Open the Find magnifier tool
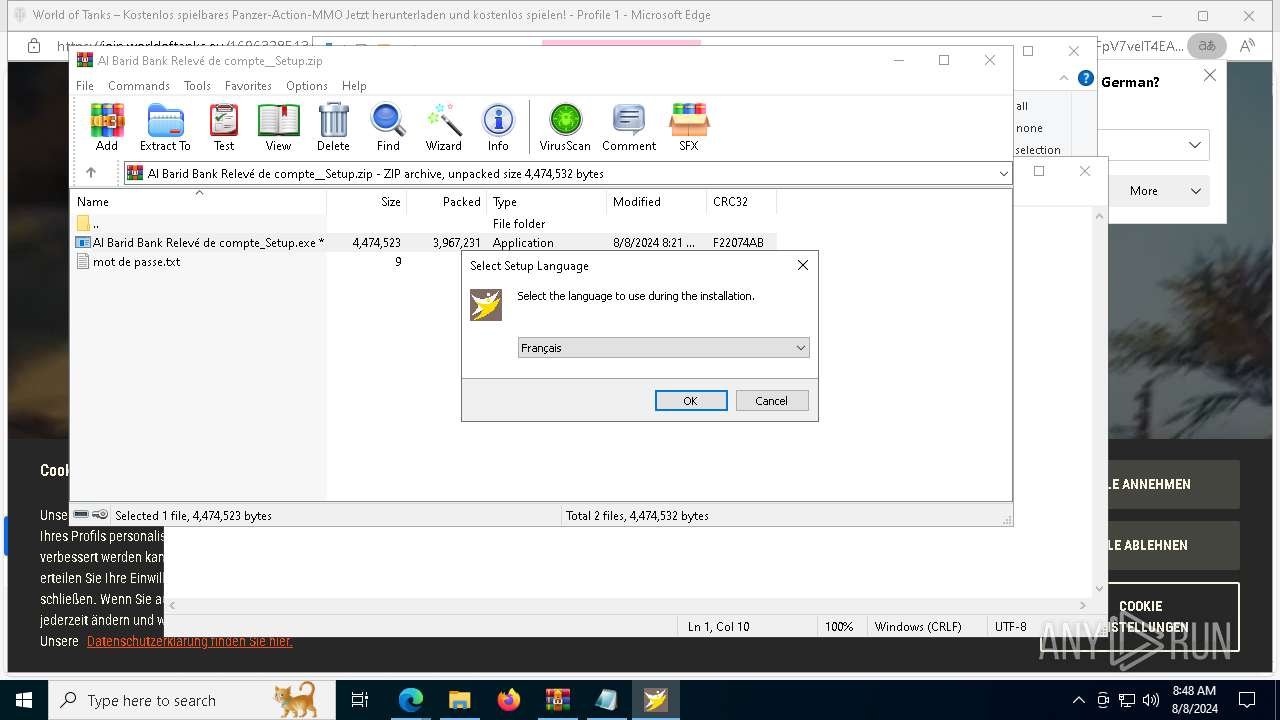 click(x=388, y=127)
